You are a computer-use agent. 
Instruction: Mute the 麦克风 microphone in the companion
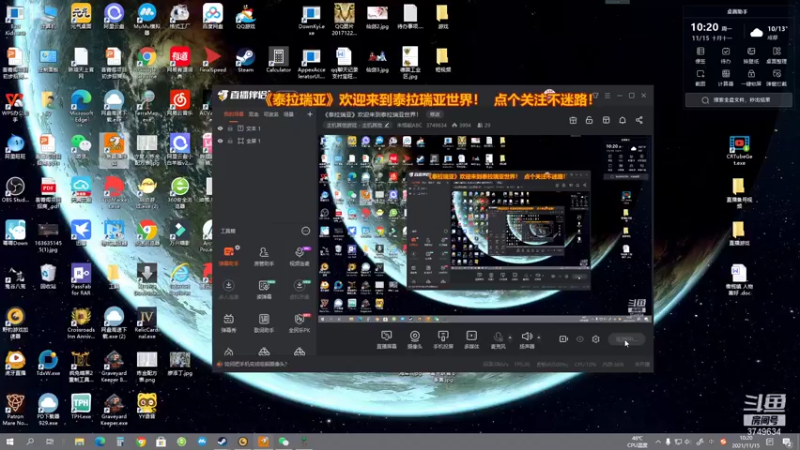(x=498, y=339)
